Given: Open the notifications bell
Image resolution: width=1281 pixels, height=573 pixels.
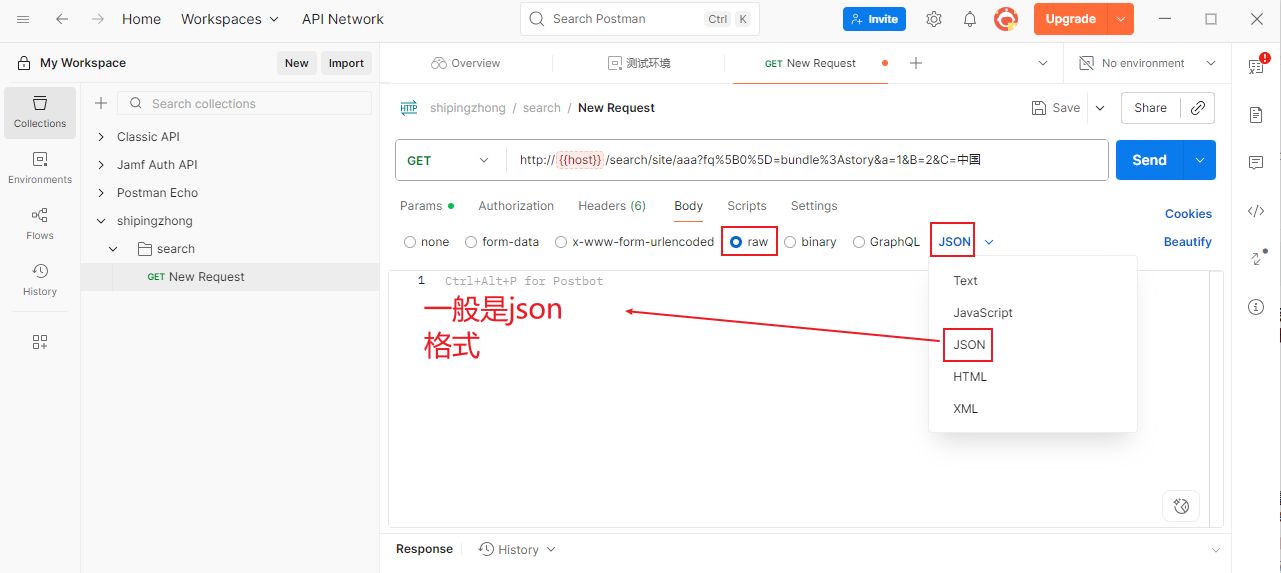Looking at the screenshot, I should (x=970, y=19).
